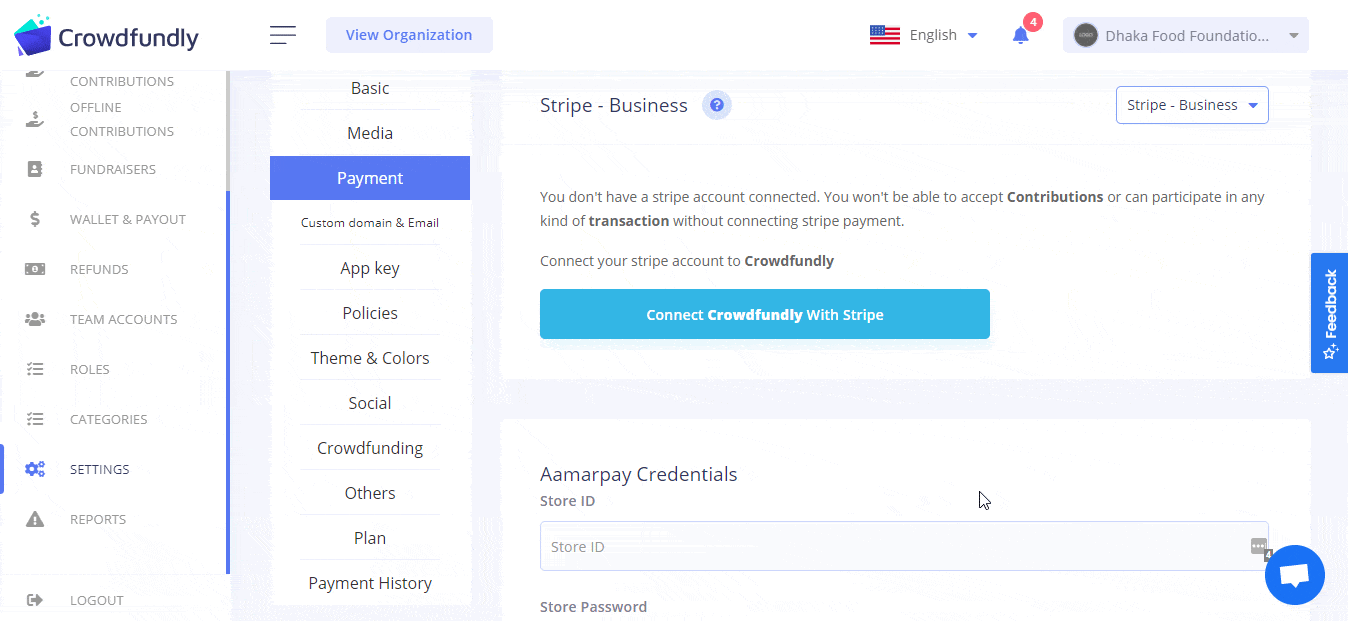This screenshot has height=621, width=1348.
Task: Click the Wallet & Payout dollar icon
Action: pos(35,219)
